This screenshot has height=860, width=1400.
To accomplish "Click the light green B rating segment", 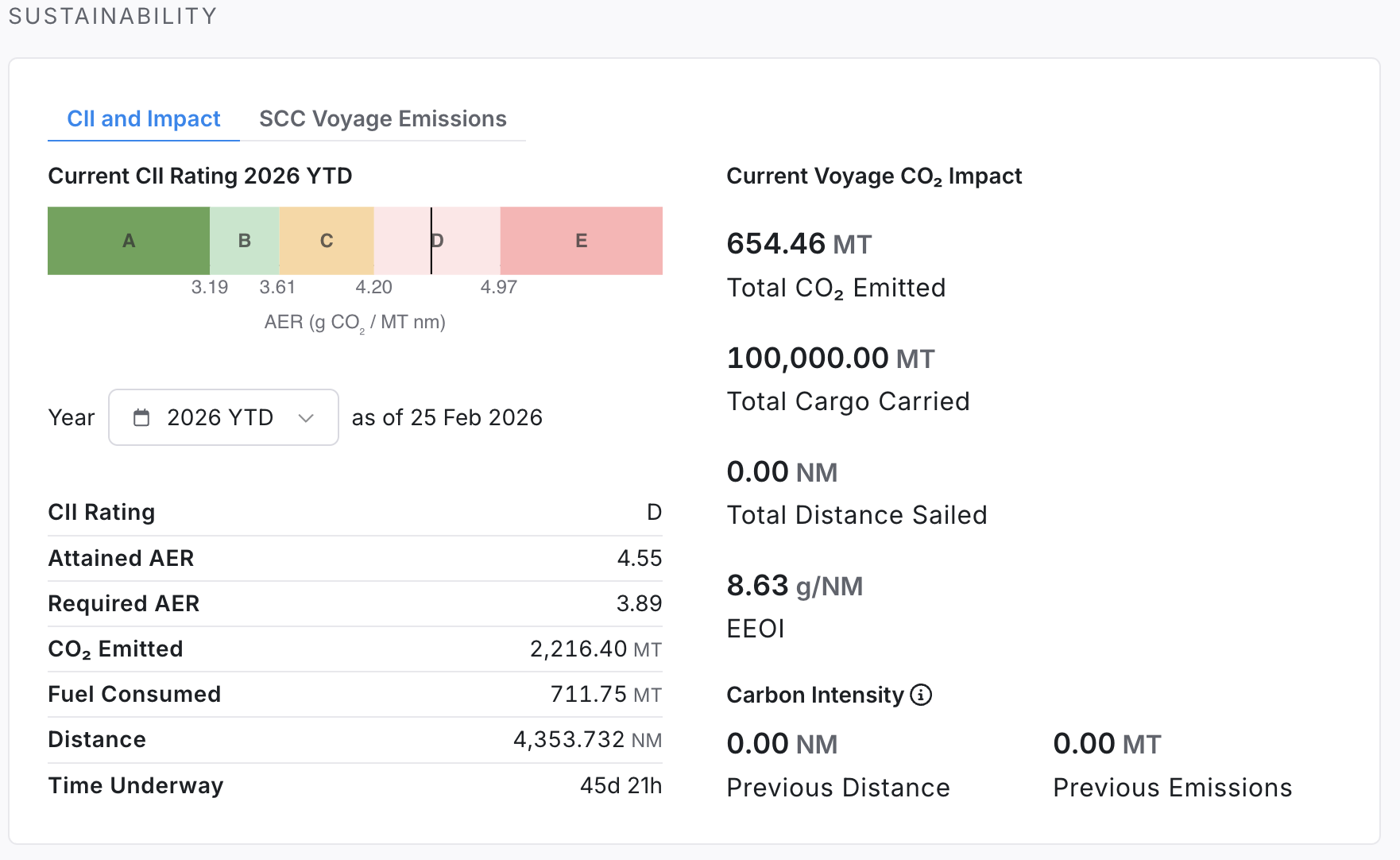I will tap(245, 241).
